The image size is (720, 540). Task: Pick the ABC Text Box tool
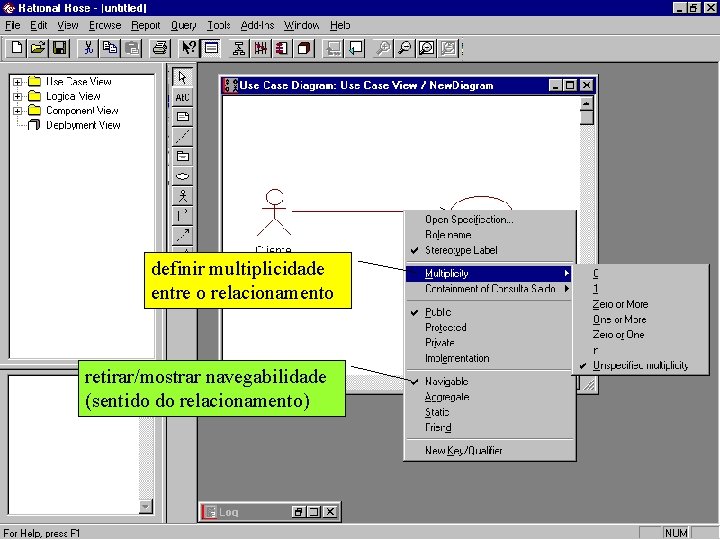click(183, 97)
